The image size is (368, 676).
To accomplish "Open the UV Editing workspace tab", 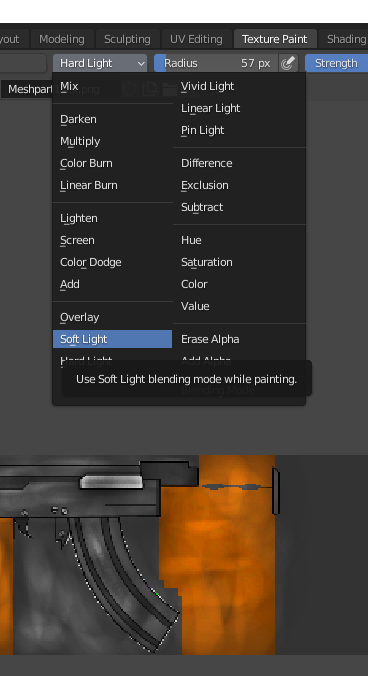I will (196, 39).
